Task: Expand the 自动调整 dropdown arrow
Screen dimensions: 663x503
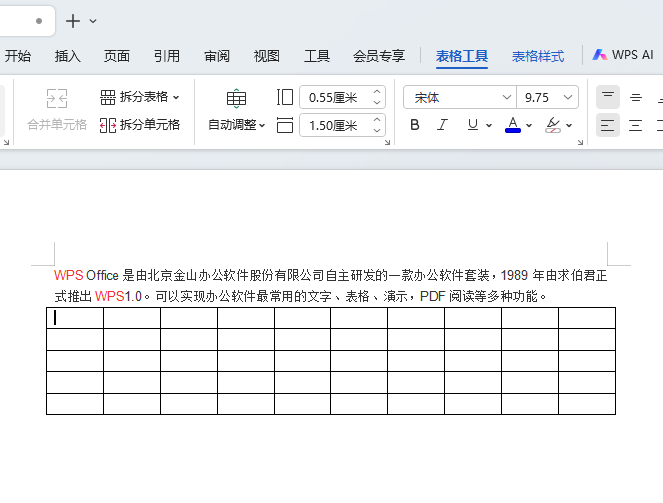Action: click(262, 125)
